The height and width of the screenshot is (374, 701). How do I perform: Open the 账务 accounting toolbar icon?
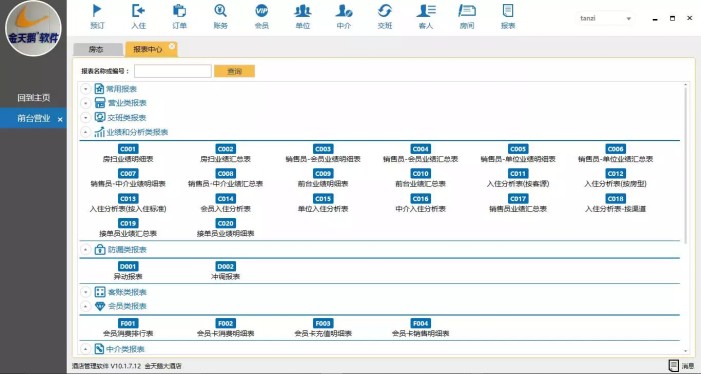(220, 17)
